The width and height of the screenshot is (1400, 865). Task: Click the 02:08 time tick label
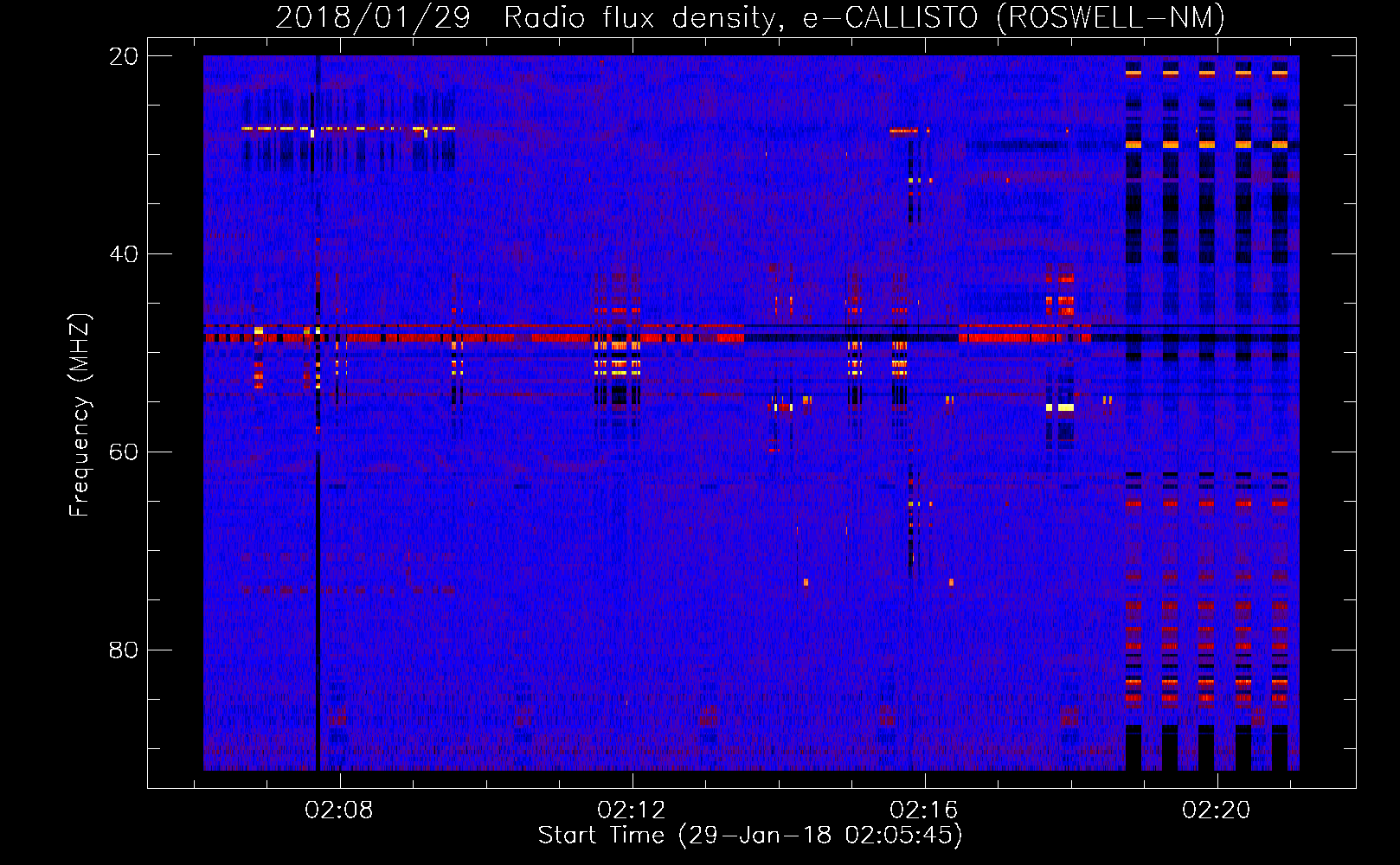pos(339,811)
